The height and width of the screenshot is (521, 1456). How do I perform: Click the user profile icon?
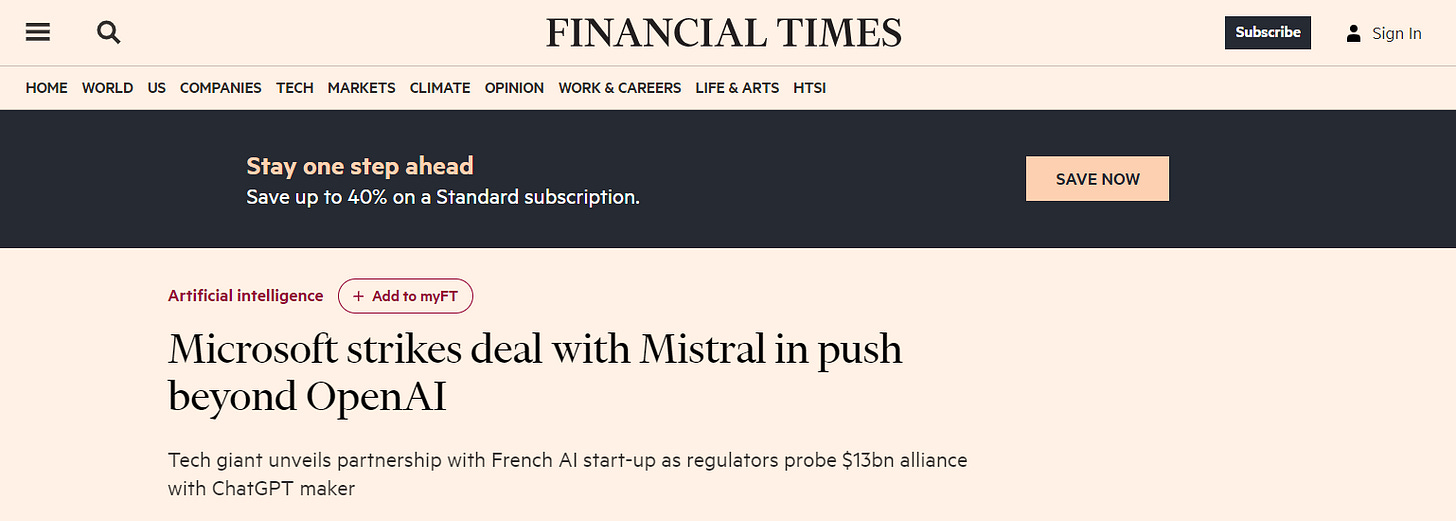pyautogui.click(x=1353, y=33)
